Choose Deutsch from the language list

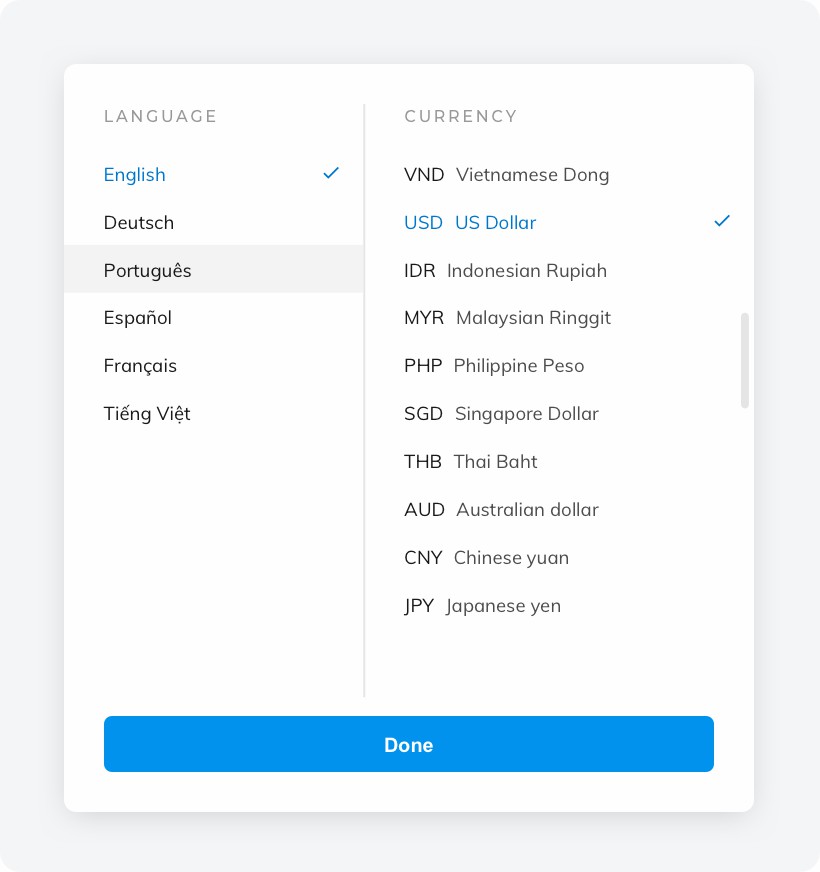[x=139, y=223]
